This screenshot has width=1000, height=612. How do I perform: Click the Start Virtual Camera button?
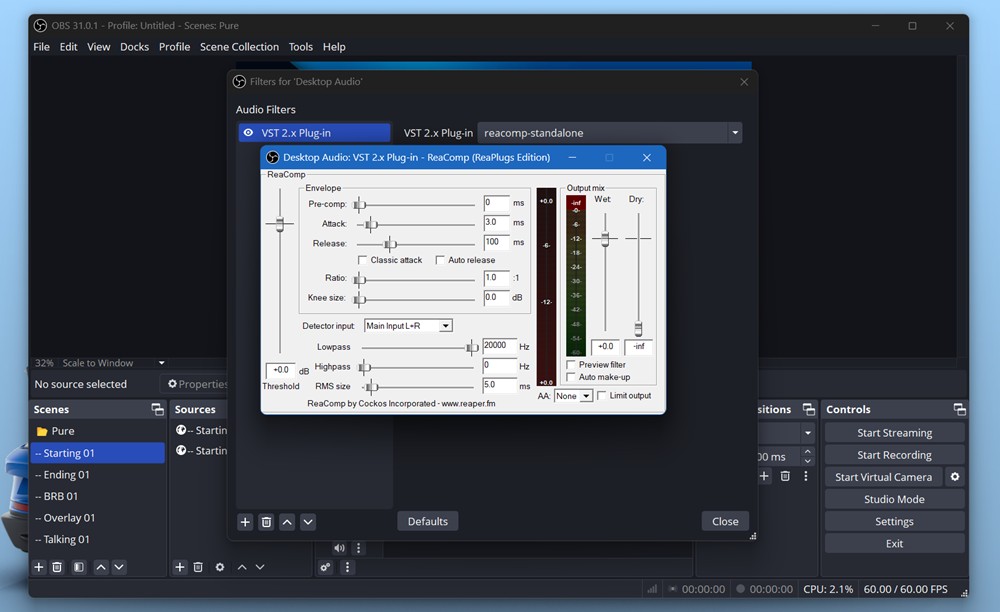884,476
